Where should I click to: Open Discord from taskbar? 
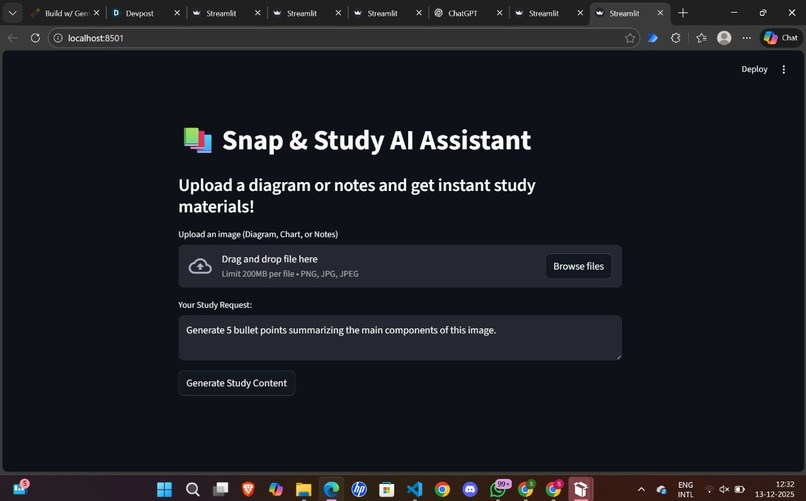coord(470,489)
